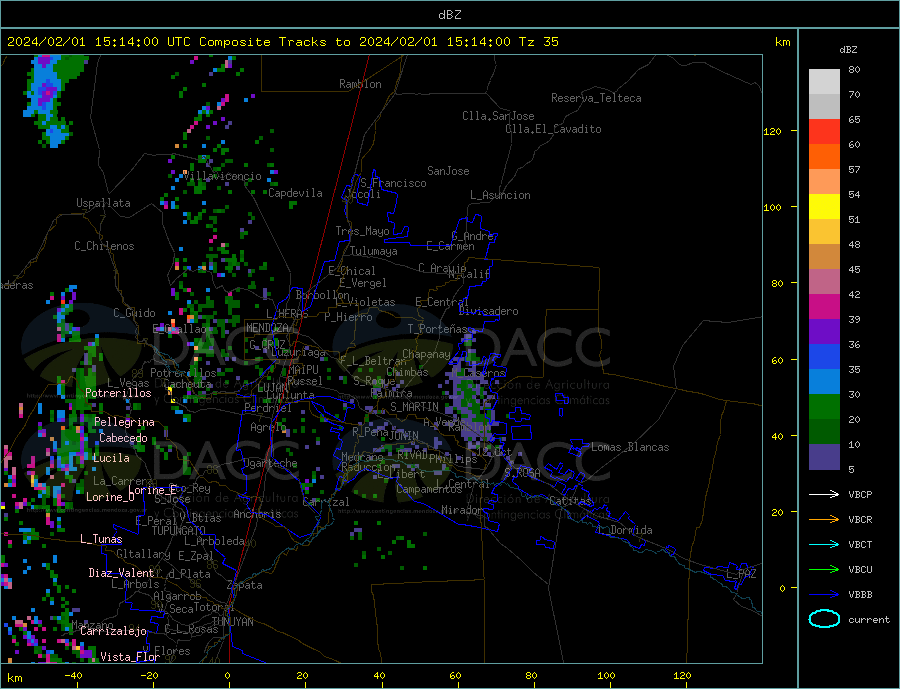
Task: Click the 'C_Chilenos' place label
Action: (x=104, y=246)
